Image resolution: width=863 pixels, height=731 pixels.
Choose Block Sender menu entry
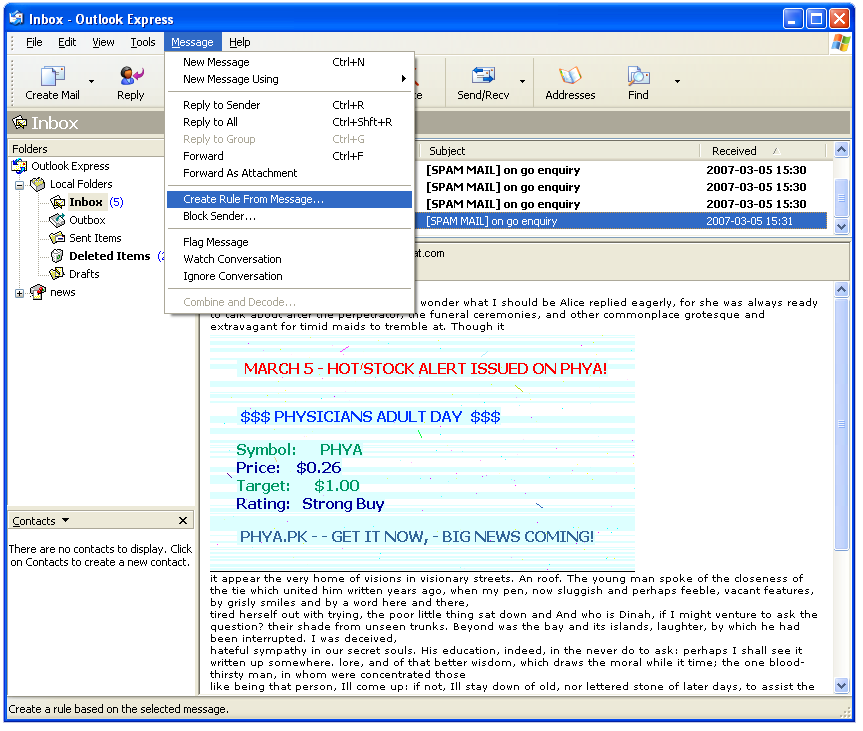(x=290, y=216)
